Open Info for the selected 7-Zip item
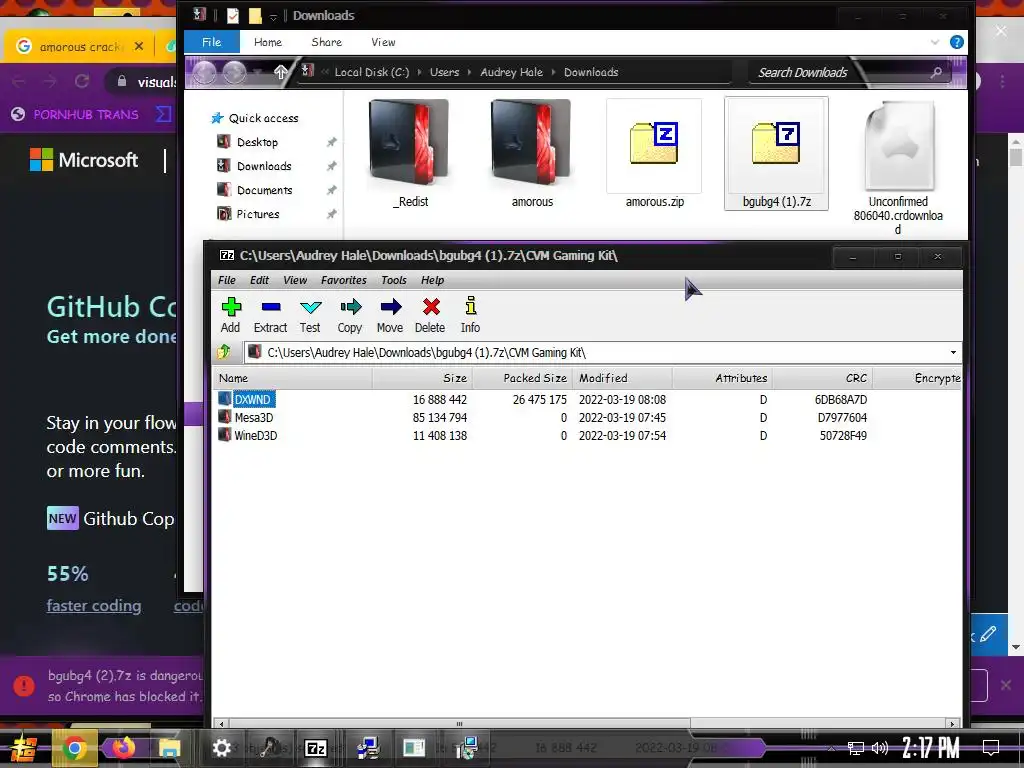The width and height of the screenshot is (1024, 768). coord(470,315)
